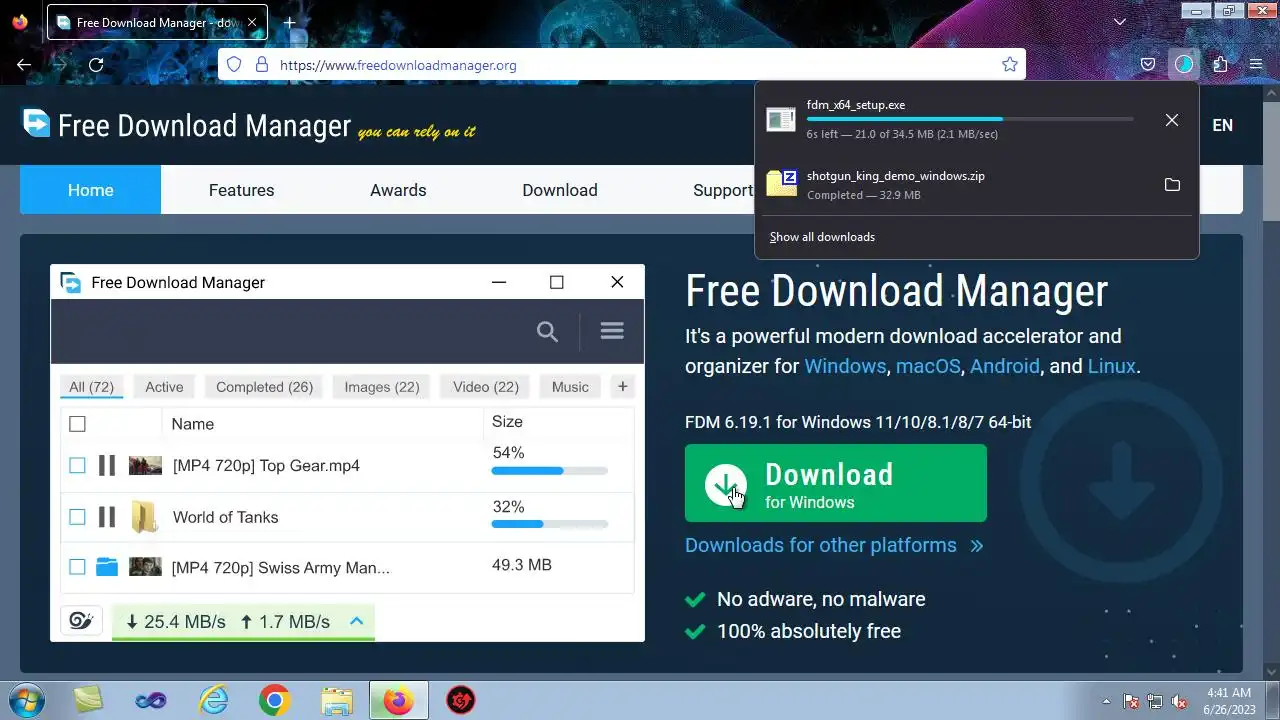Show hidden tray icons arrow

point(1106,701)
